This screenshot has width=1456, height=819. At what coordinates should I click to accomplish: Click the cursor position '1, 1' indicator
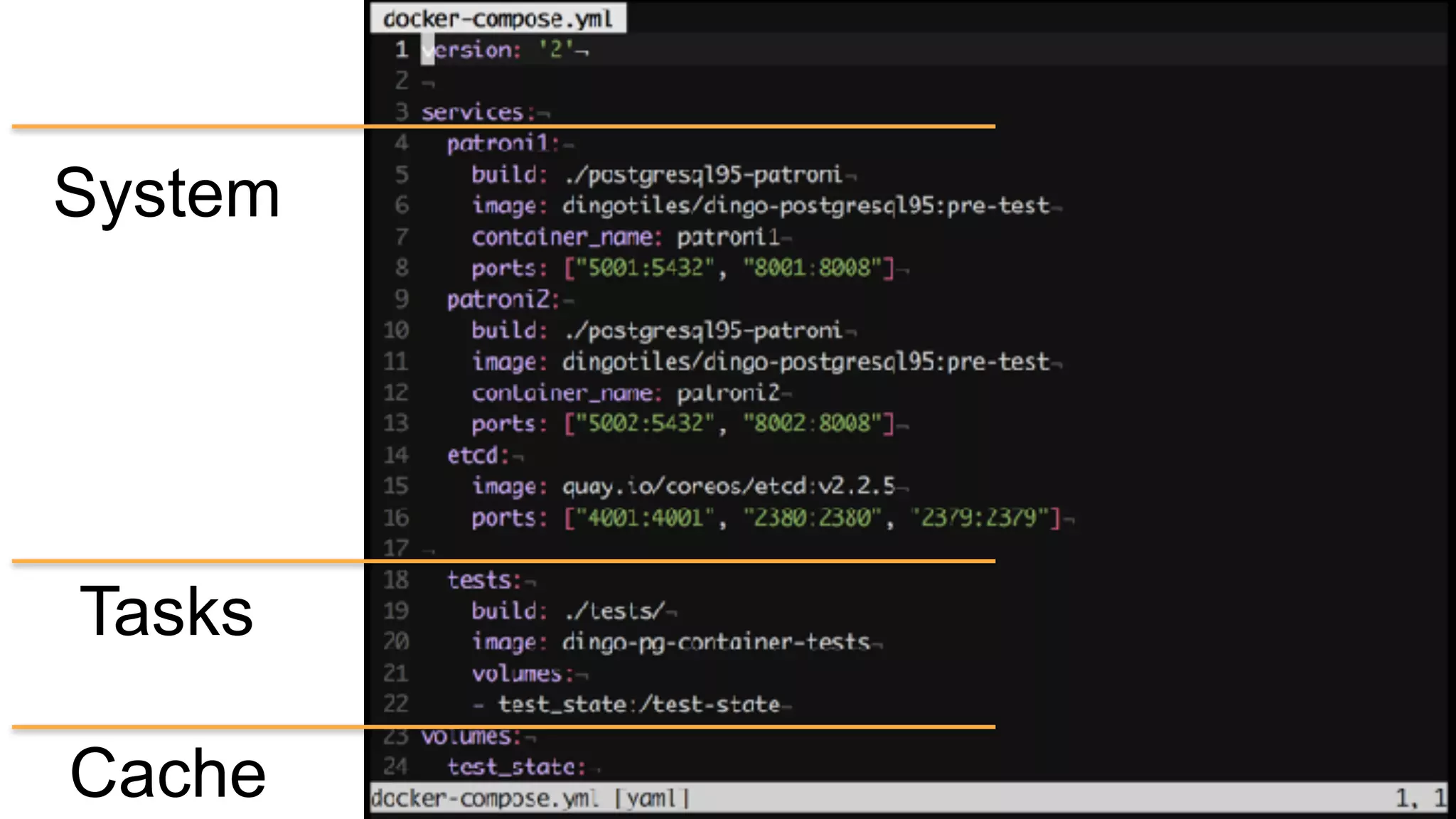tap(1420, 798)
